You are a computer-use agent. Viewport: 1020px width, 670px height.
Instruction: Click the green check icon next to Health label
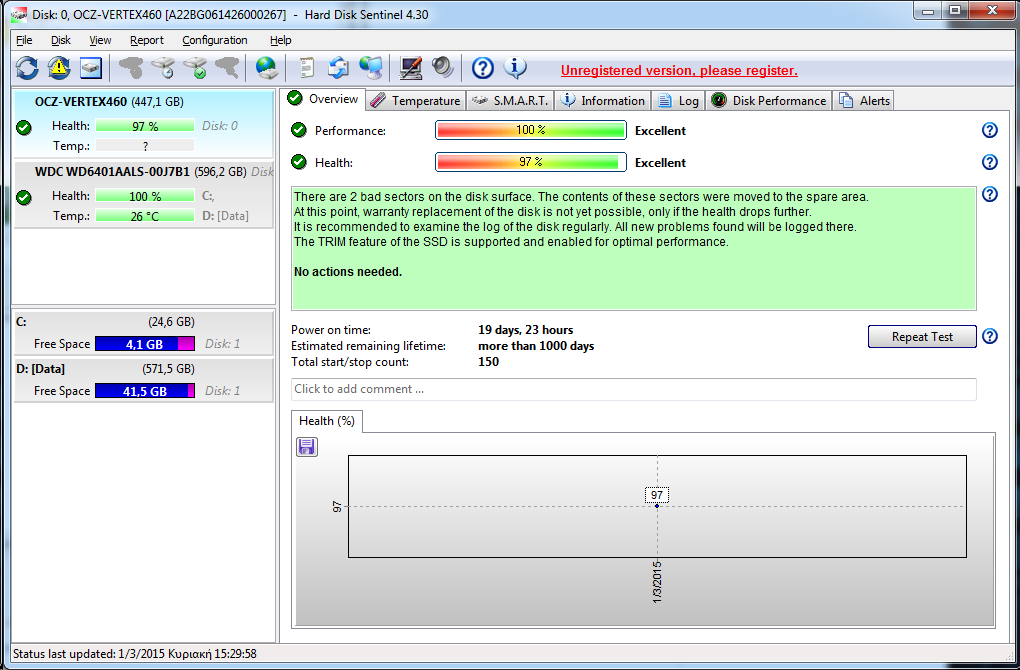(x=299, y=162)
